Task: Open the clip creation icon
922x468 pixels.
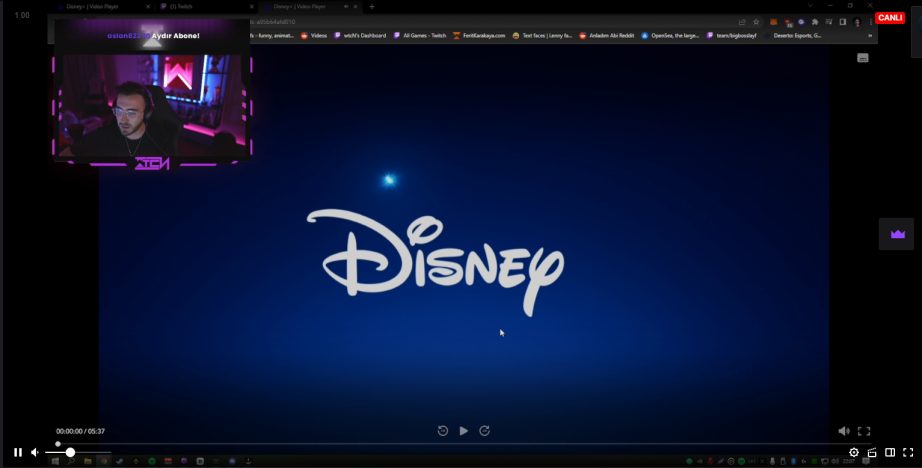Action: (x=872, y=452)
